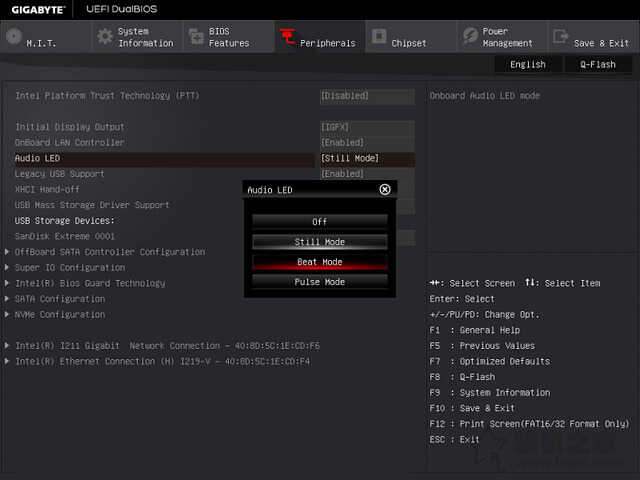
Task: Expand the Intel Ethernet Connection I219-V arrow
Action: (7, 361)
